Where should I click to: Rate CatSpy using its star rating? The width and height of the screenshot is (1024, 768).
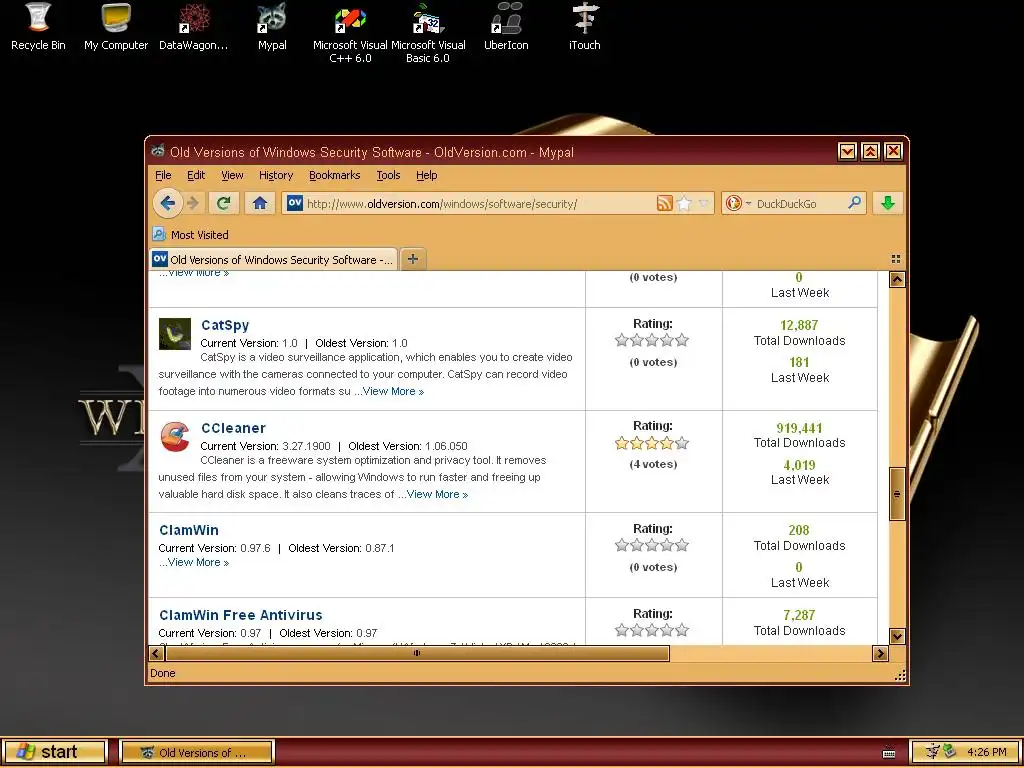(652, 340)
